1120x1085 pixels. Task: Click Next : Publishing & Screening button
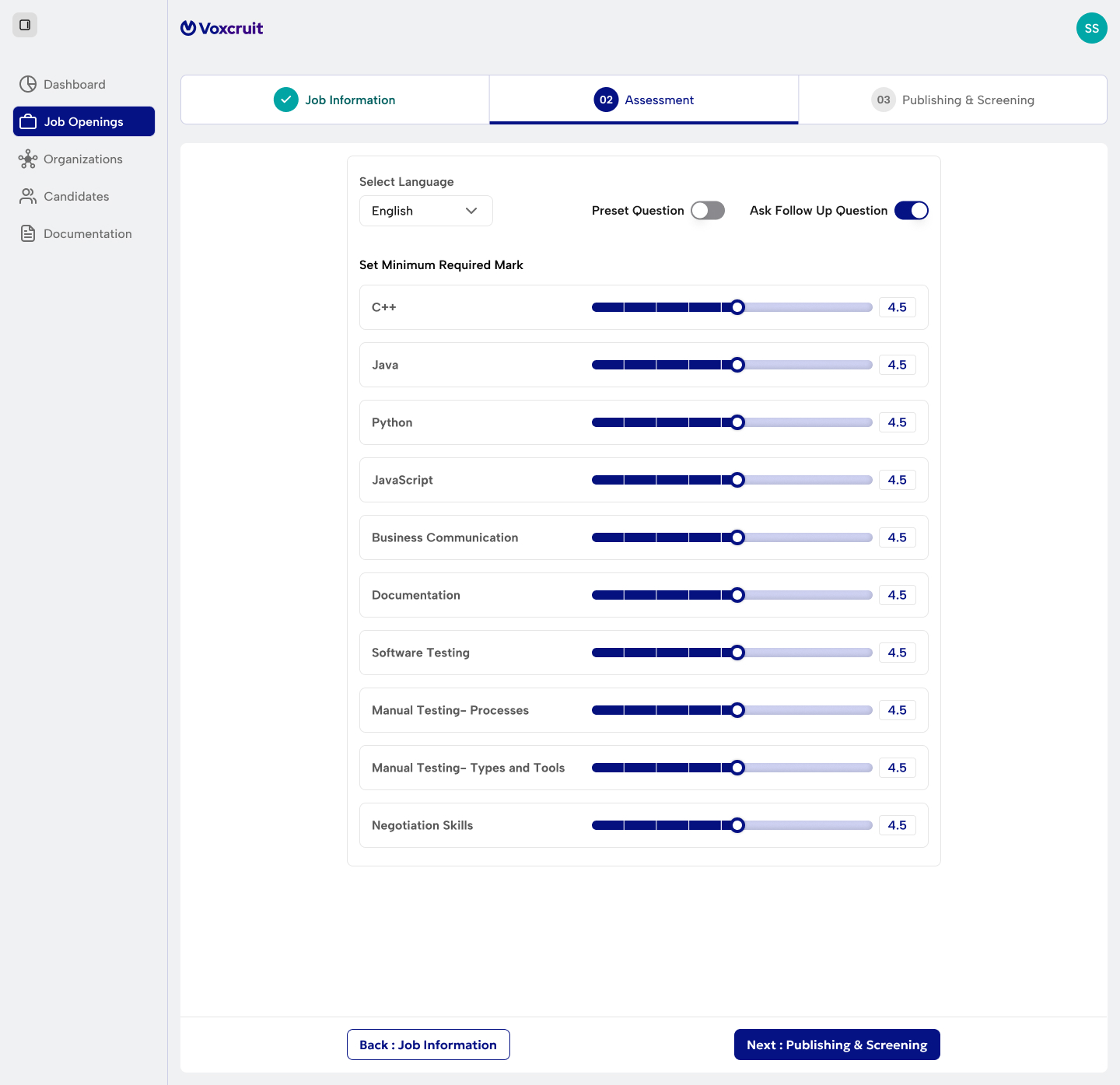(837, 1045)
